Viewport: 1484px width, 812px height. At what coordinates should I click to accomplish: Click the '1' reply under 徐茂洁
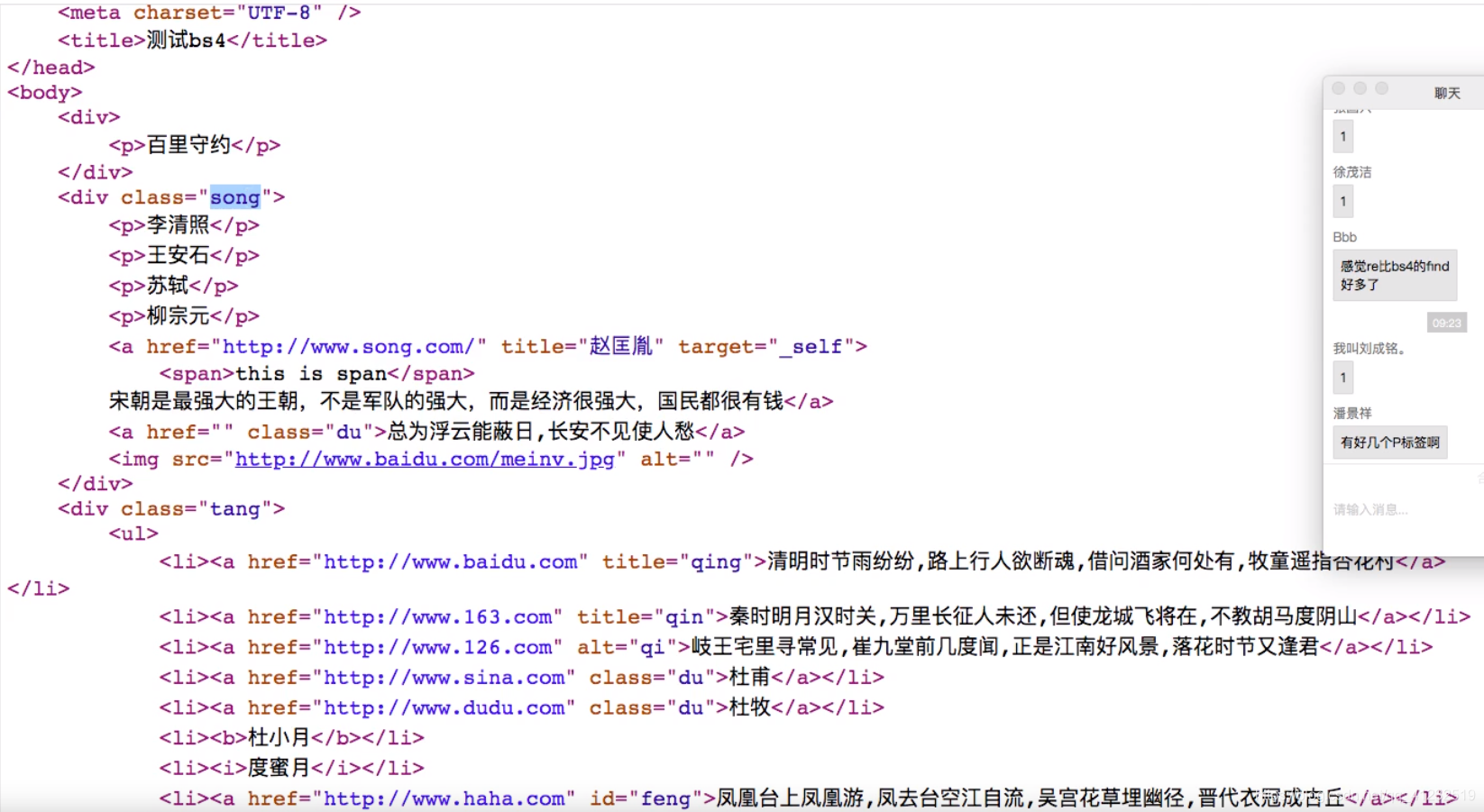[x=1342, y=201]
